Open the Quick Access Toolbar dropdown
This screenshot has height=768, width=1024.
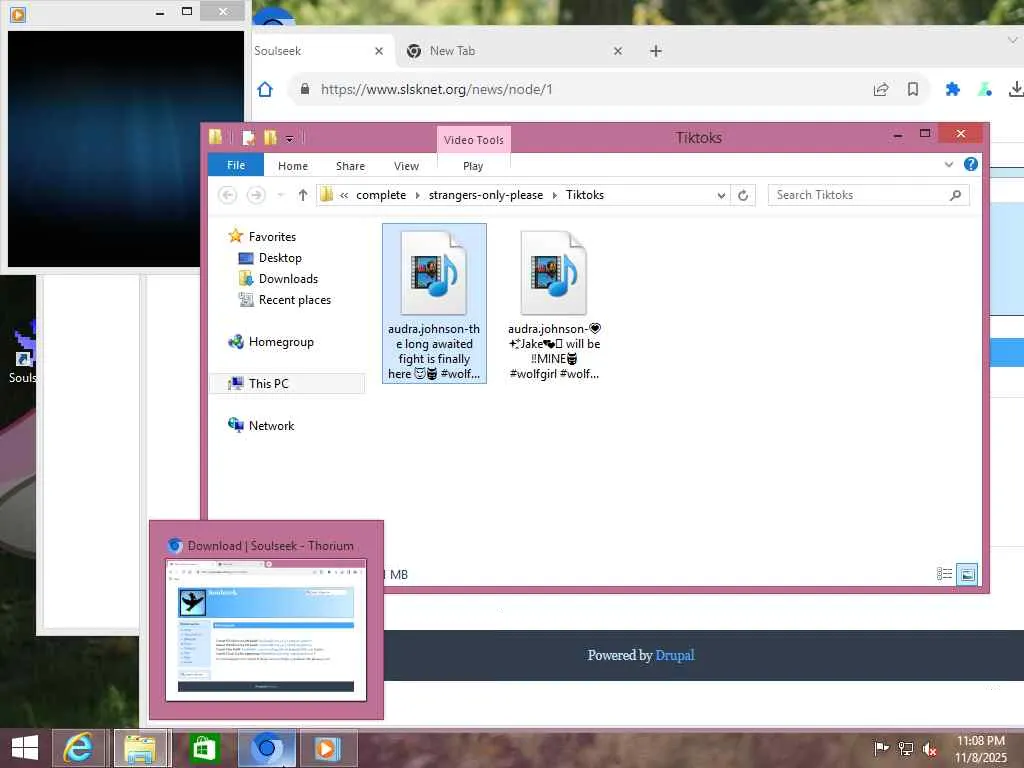coord(289,138)
